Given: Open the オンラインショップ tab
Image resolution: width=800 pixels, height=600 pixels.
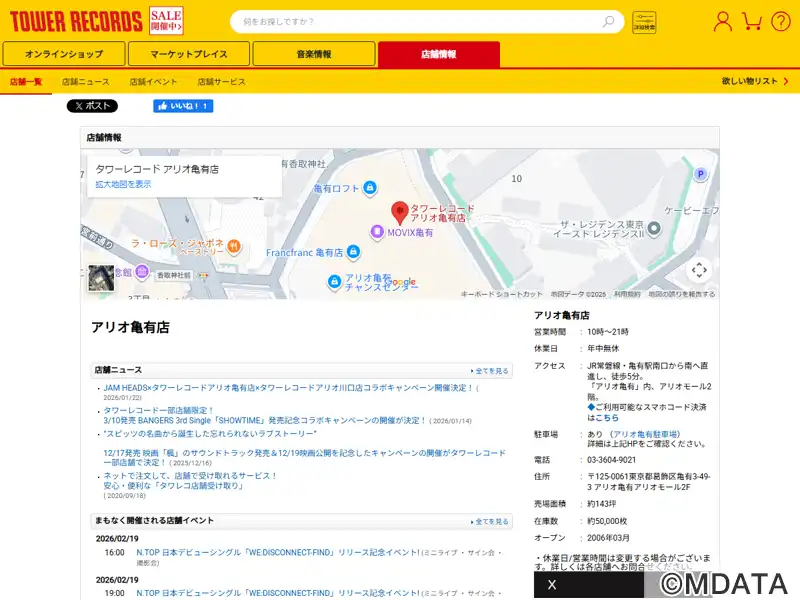Looking at the screenshot, I should (64, 54).
